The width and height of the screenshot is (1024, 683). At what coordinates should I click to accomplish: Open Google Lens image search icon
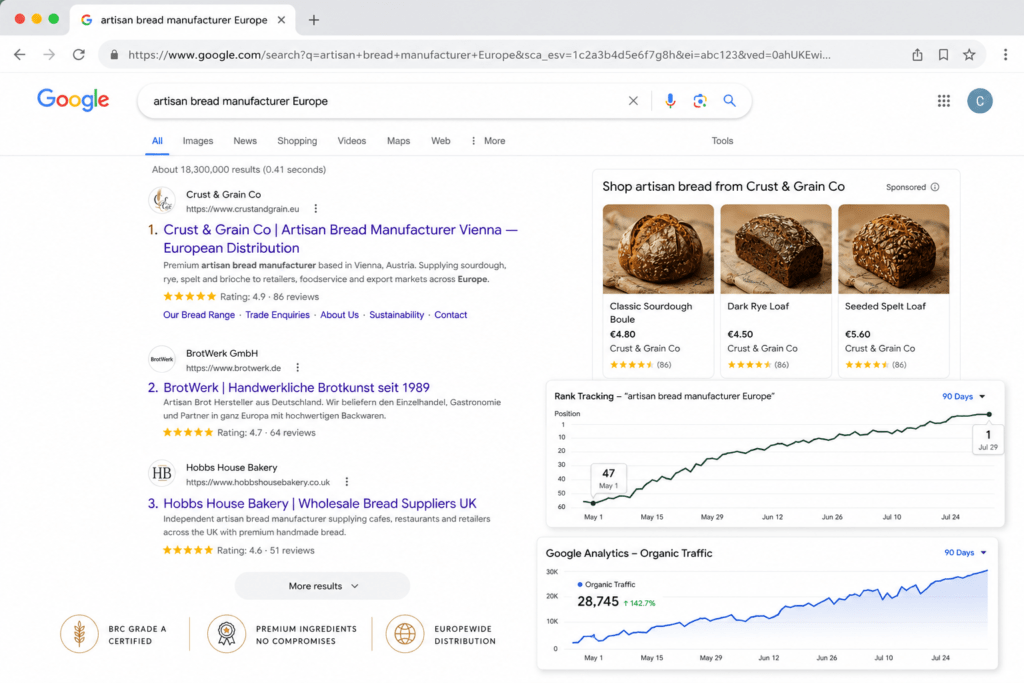(700, 101)
